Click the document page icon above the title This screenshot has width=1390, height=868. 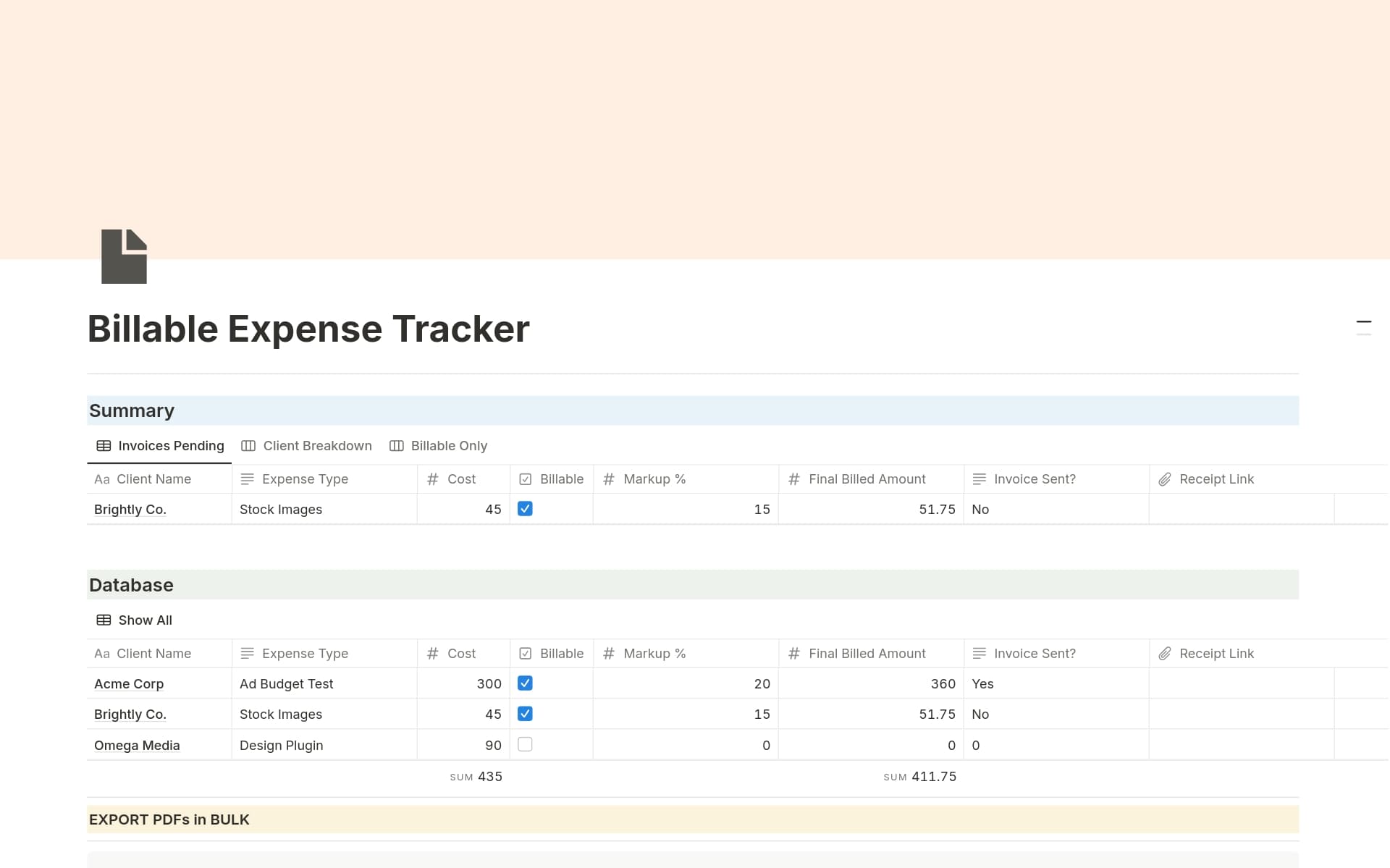[123, 256]
